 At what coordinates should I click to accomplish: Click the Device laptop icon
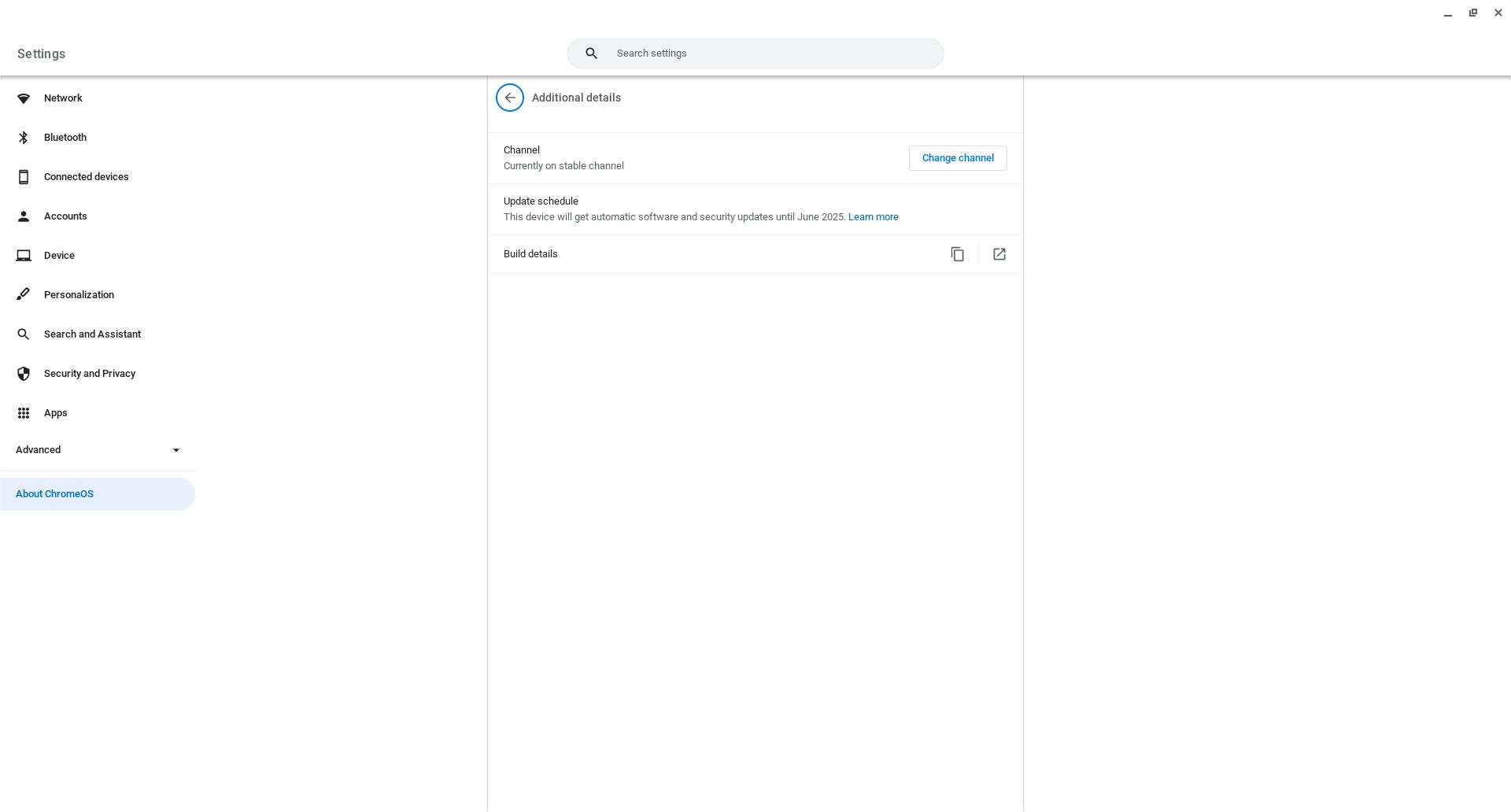24,256
